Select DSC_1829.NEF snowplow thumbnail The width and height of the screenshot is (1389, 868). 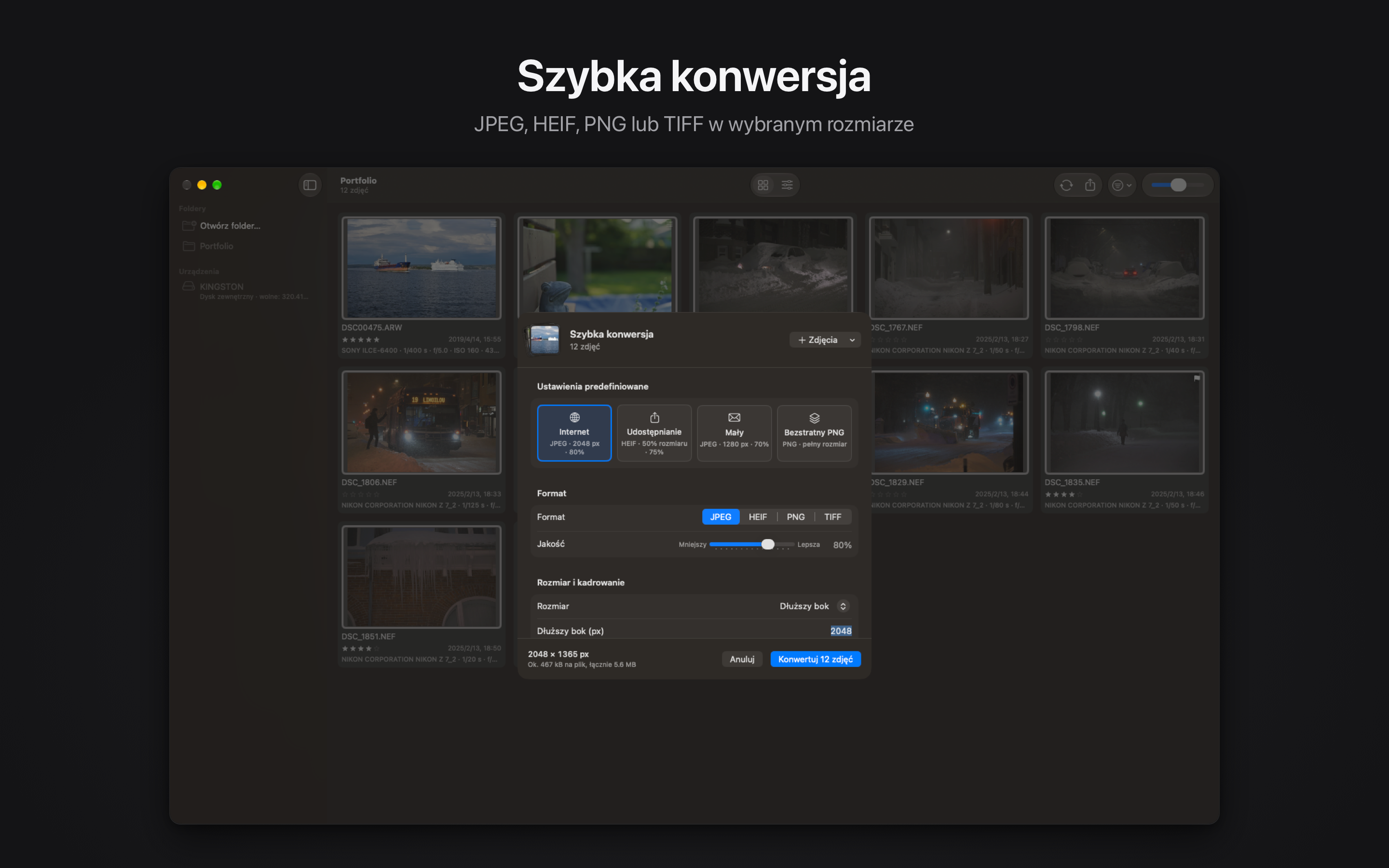(x=950, y=422)
